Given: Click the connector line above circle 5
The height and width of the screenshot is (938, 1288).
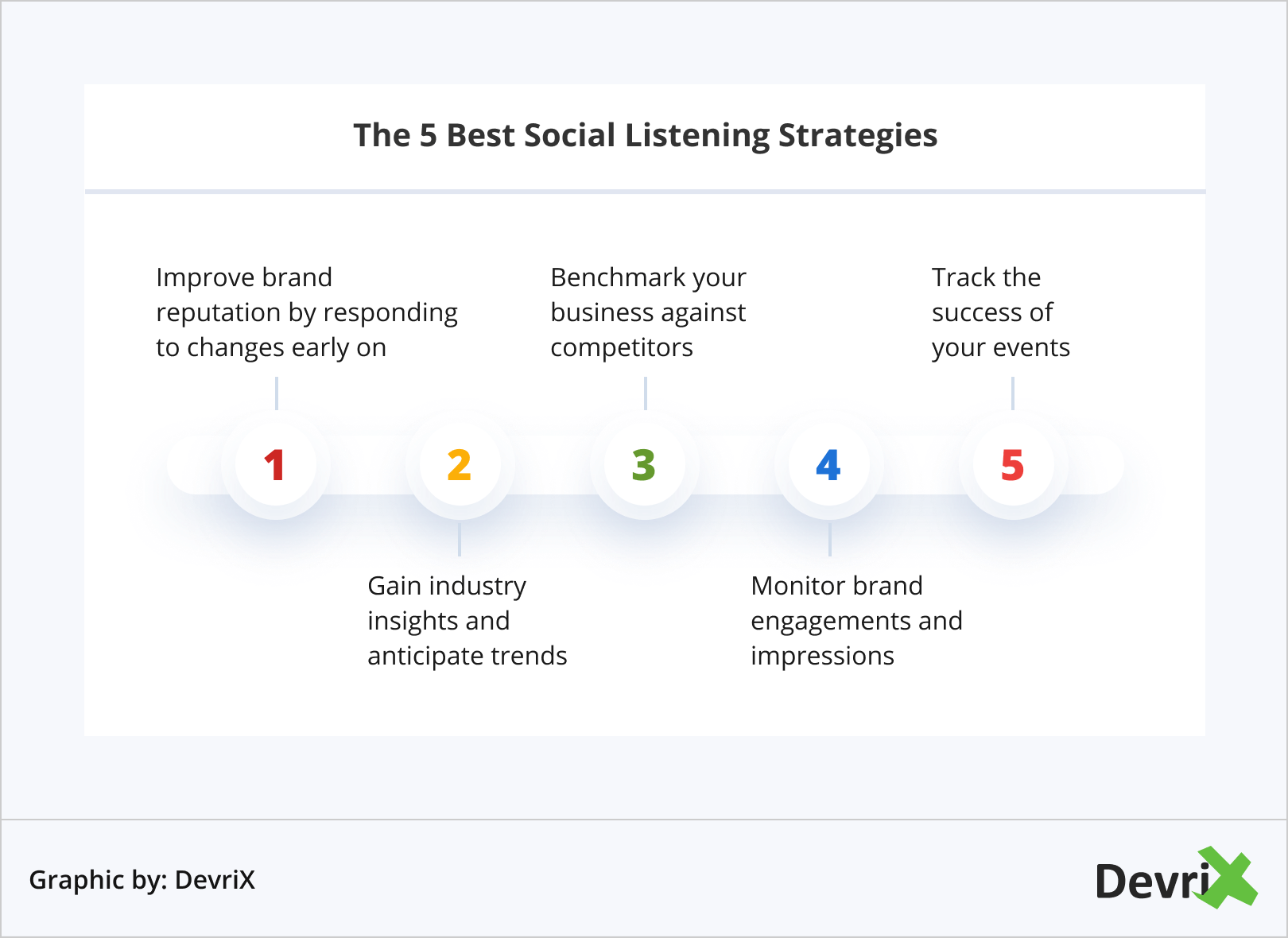Looking at the screenshot, I should [x=1012, y=393].
